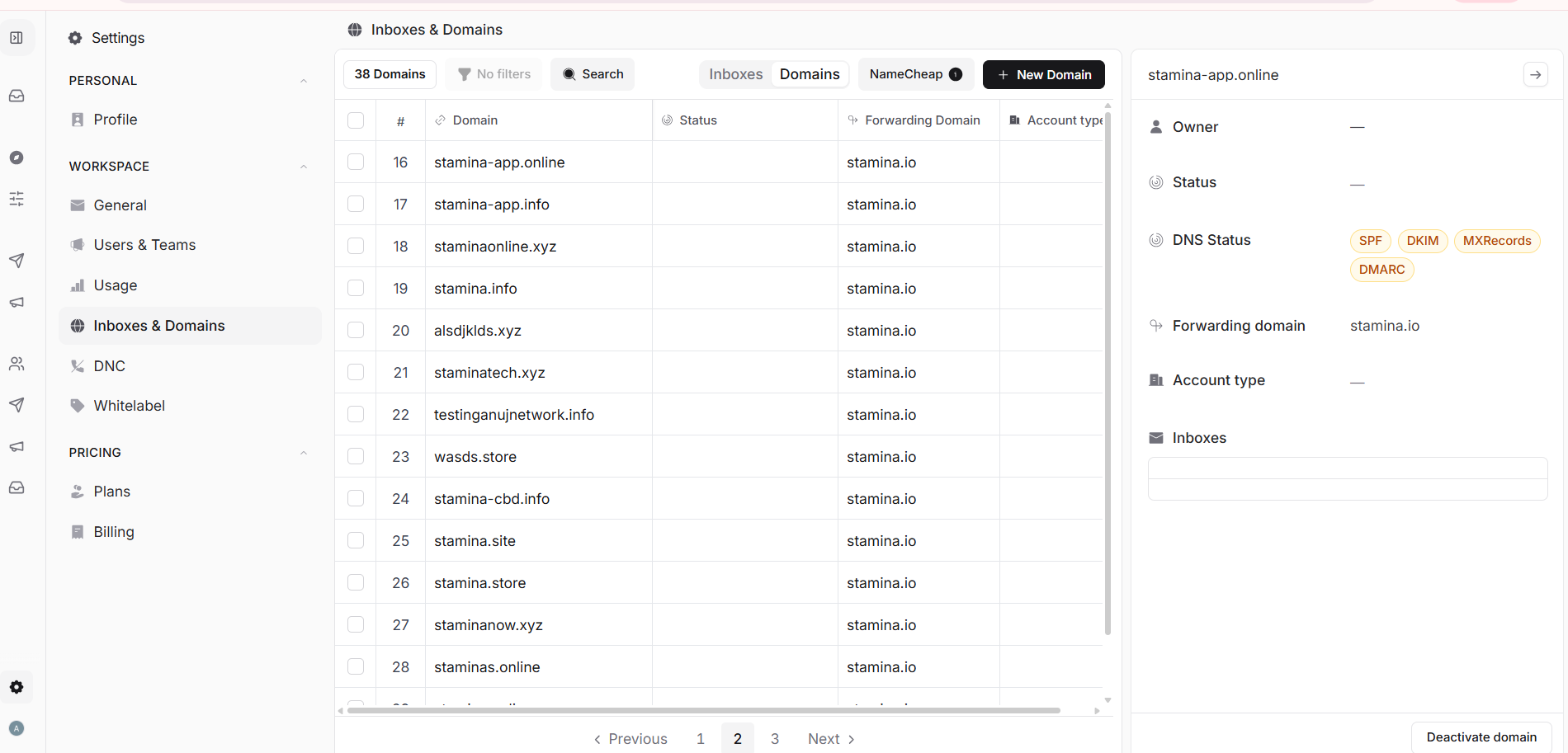Image resolution: width=1568 pixels, height=753 pixels.
Task: Go to page 3 of domains
Action: pos(775,739)
